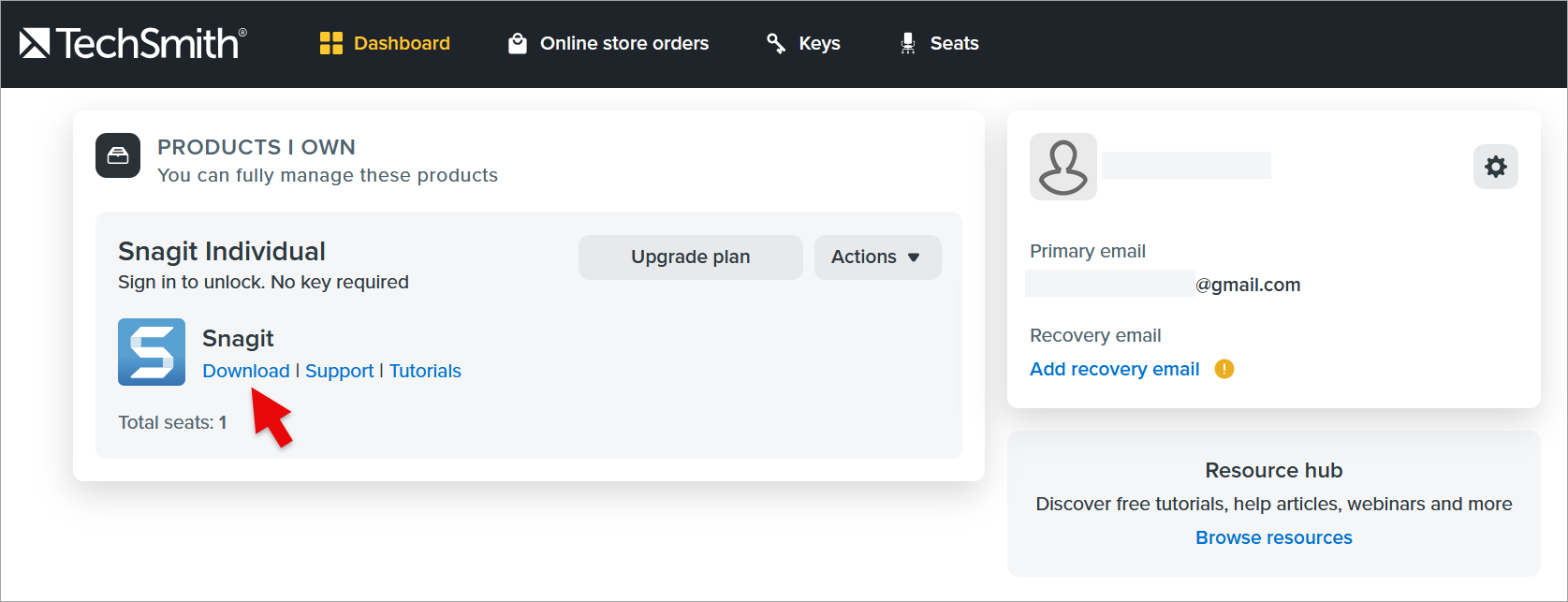Click the Snagit Download link
The width and height of the screenshot is (1568, 602).
246,371
